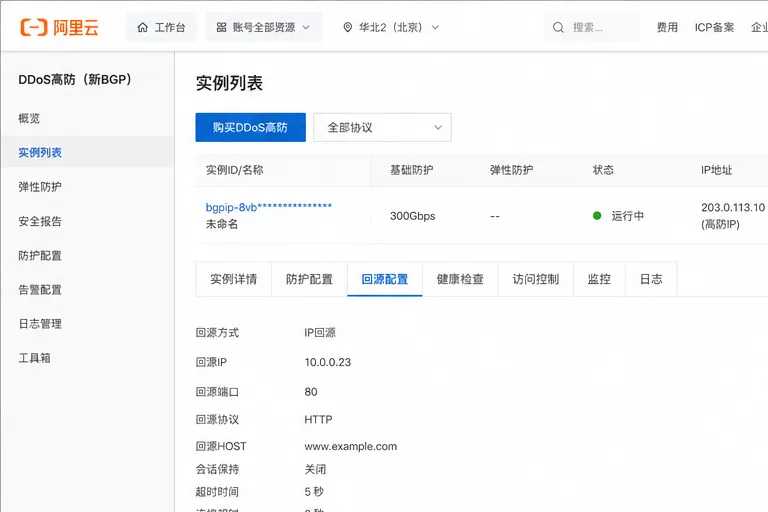This screenshot has height=512, width=768.
Task: Click the location pin icon for 华北2
Action: coord(348,27)
